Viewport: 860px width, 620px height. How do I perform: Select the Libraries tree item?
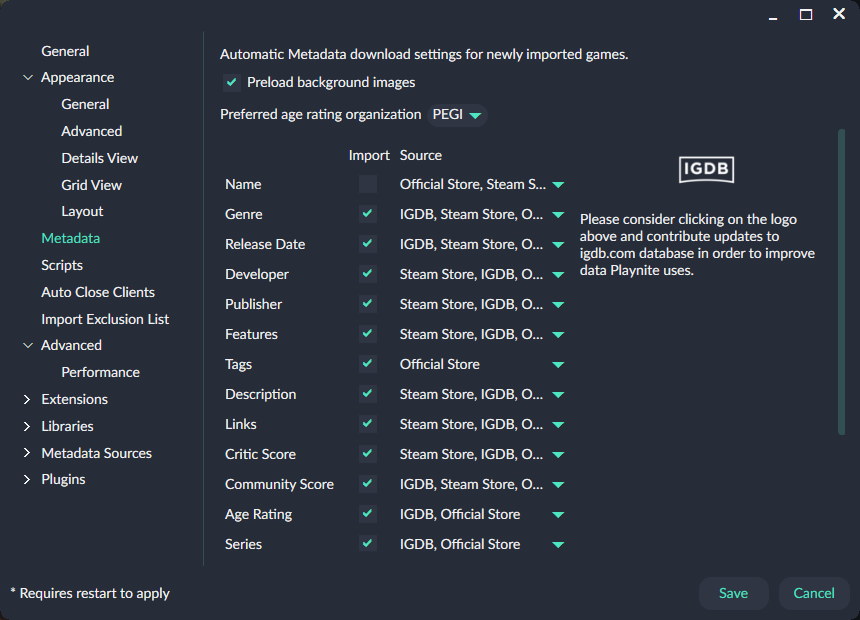pyautogui.click(x=67, y=426)
